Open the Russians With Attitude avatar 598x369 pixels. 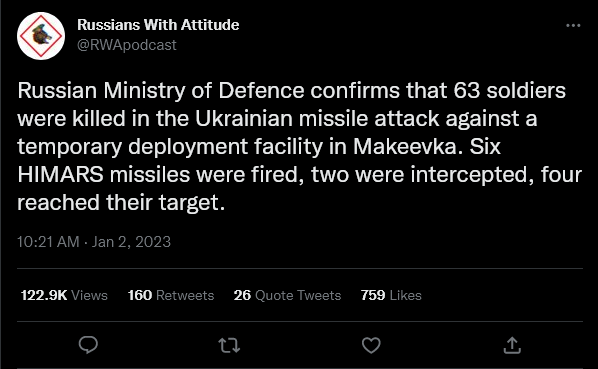point(41,36)
